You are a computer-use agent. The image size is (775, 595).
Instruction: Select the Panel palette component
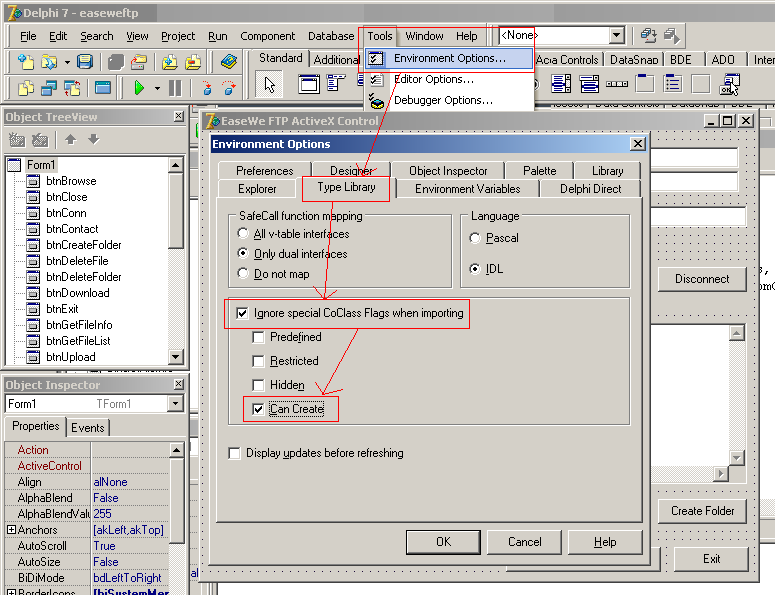click(x=700, y=84)
